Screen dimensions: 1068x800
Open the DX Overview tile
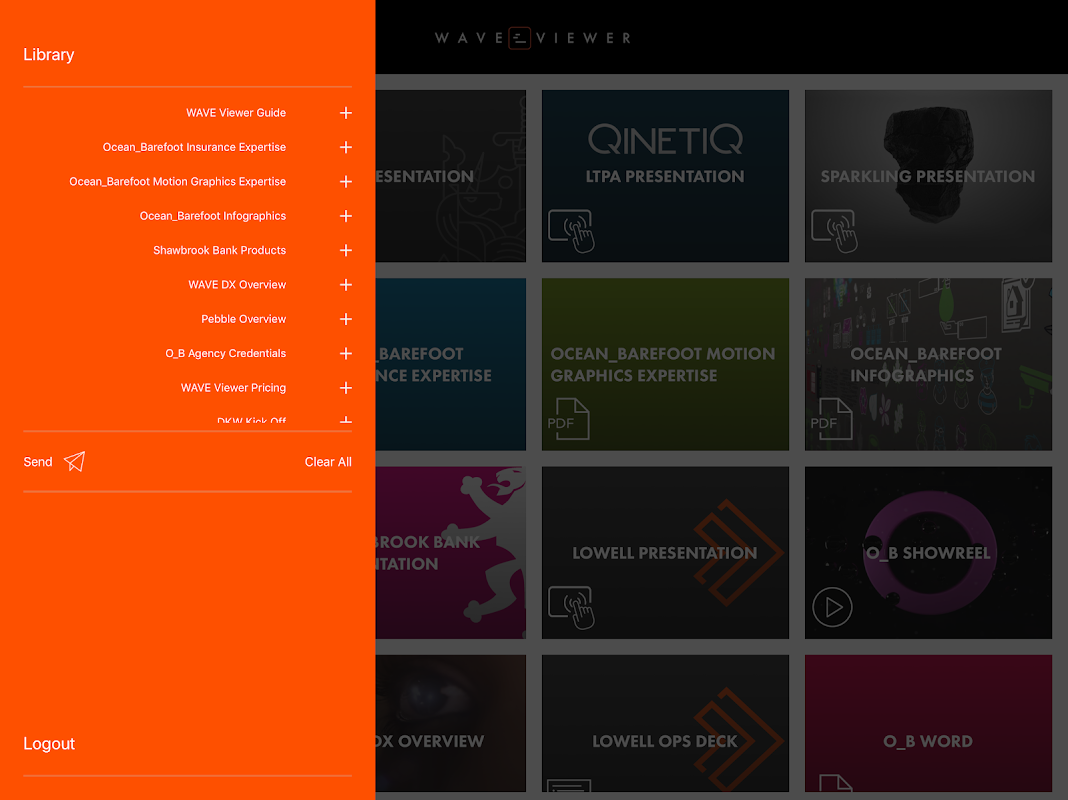[451, 724]
